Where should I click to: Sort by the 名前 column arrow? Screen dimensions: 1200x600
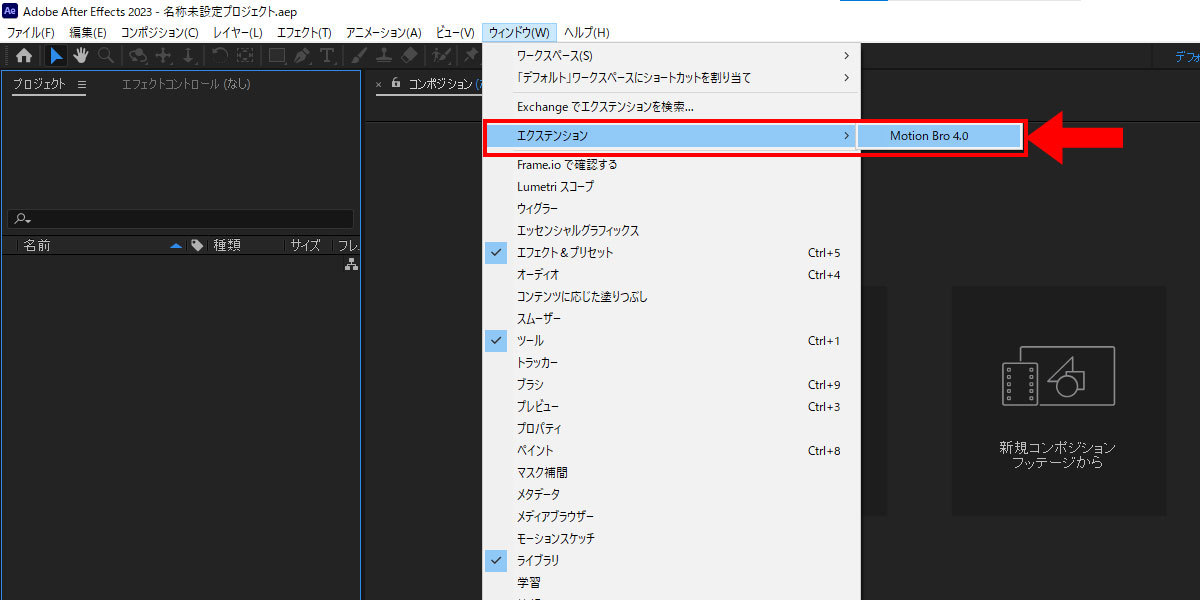[x=177, y=245]
